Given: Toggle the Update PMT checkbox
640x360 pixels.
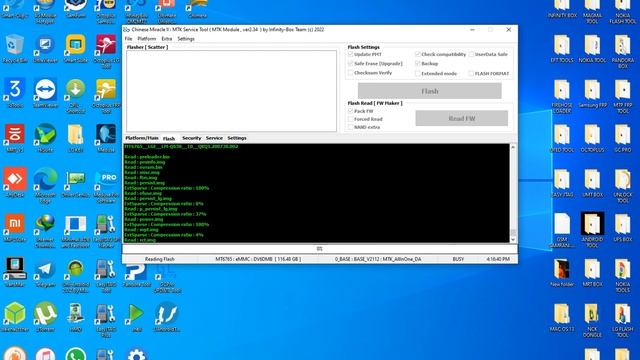Looking at the screenshot, I should click(x=350, y=54).
